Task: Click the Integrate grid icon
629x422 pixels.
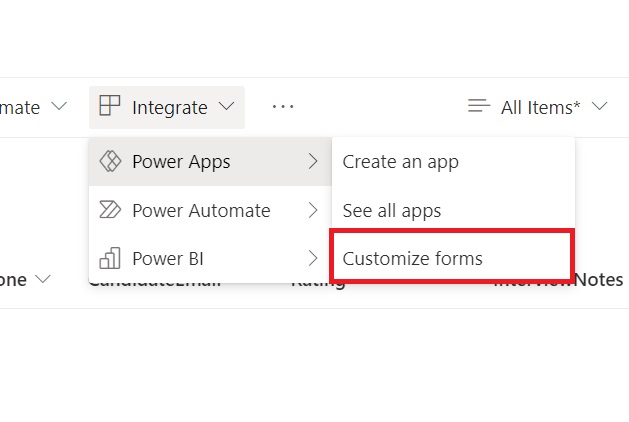Action: [110, 106]
